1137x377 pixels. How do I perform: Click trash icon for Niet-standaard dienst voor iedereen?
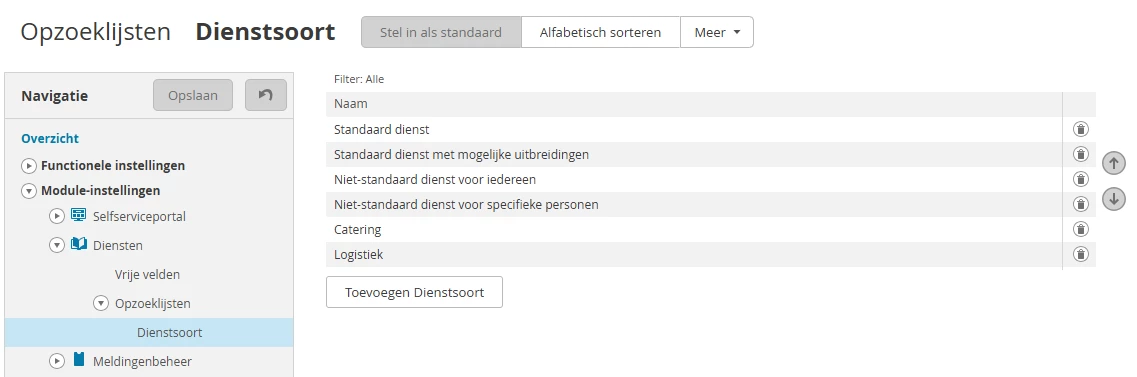[1080, 179]
